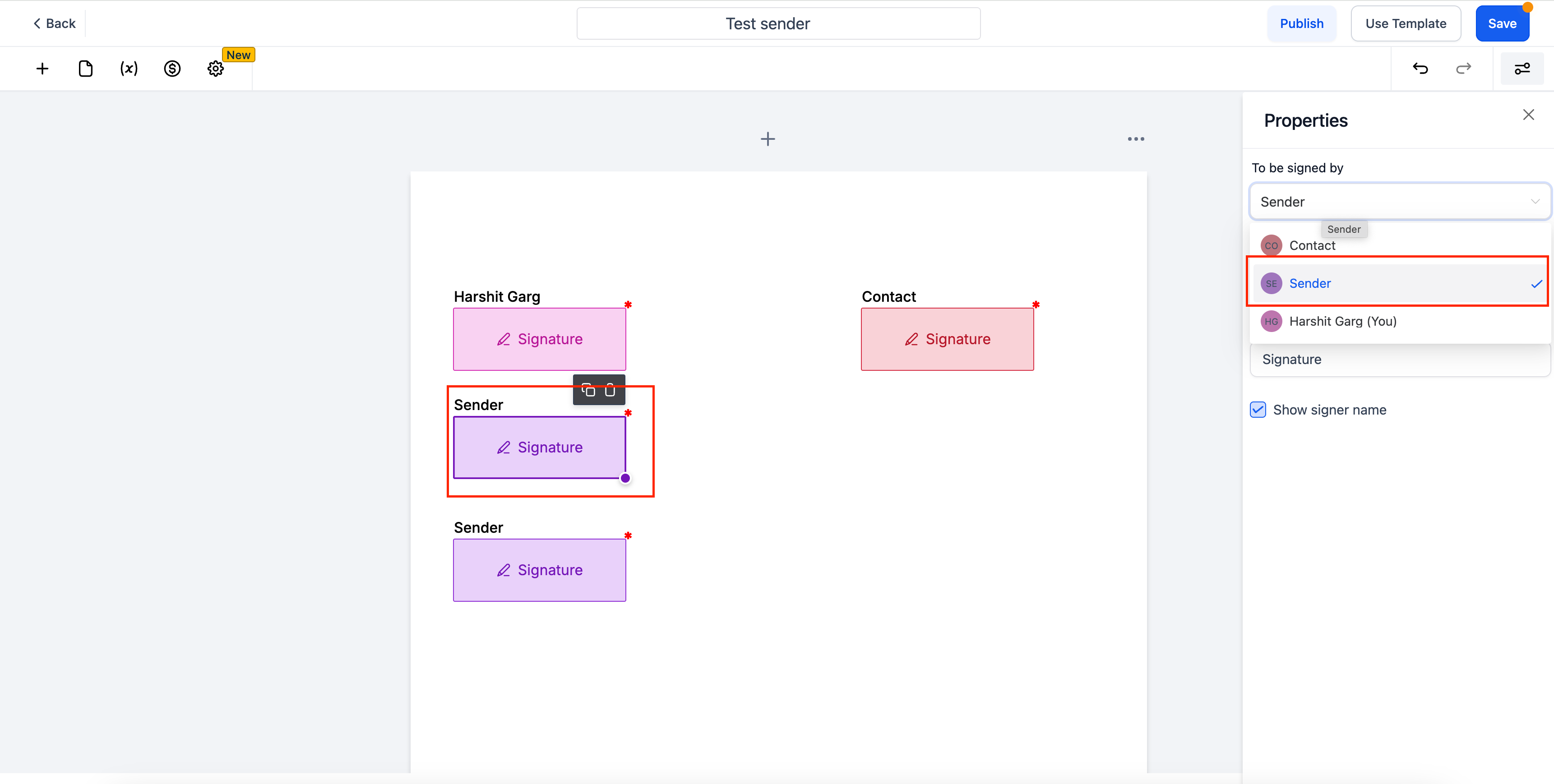The image size is (1554, 784).
Task: Click the add element plus icon in toolbar
Action: pyautogui.click(x=42, y=69)
